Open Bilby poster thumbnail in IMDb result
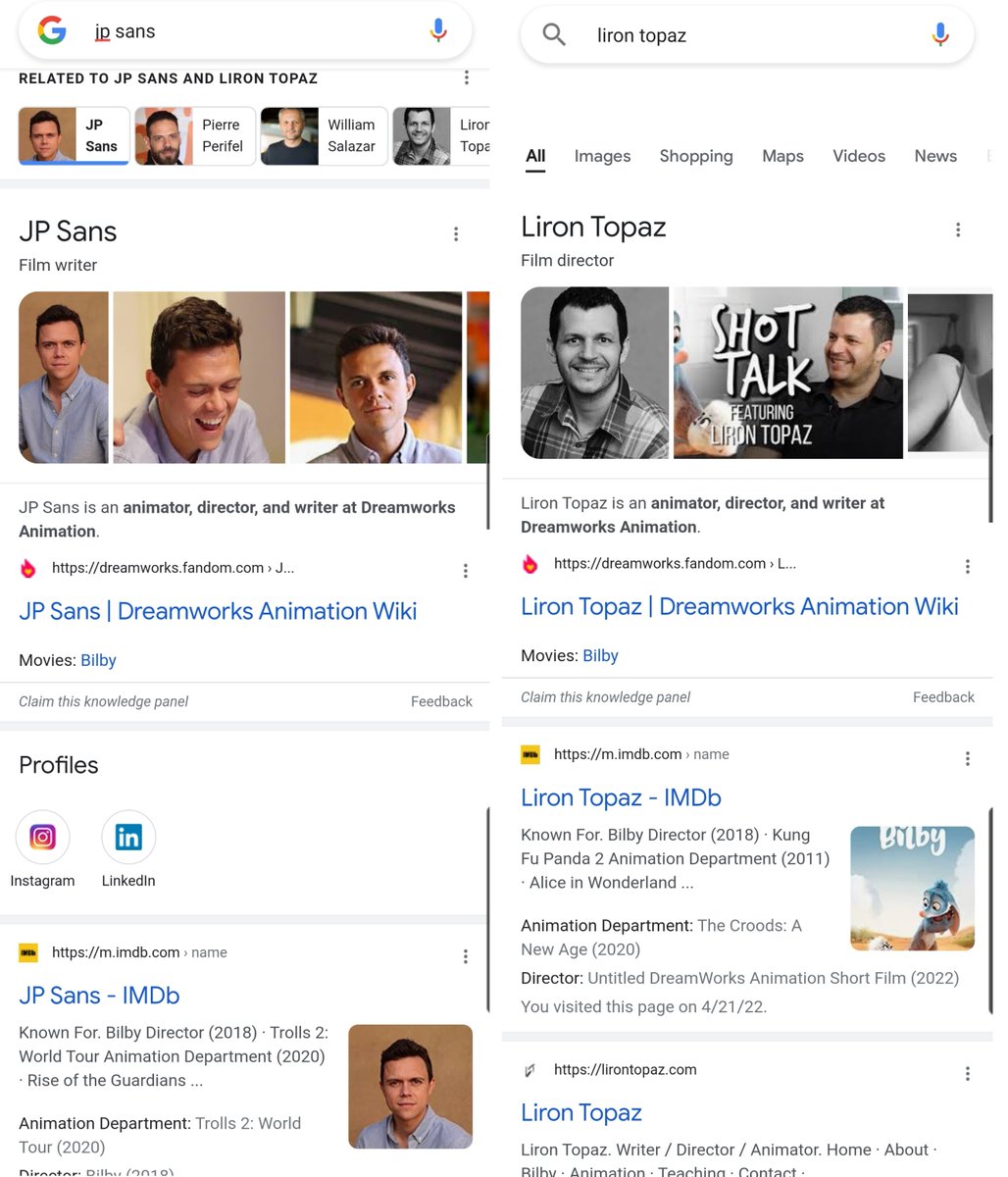1008x1177 pixels. tap(912, 889)
